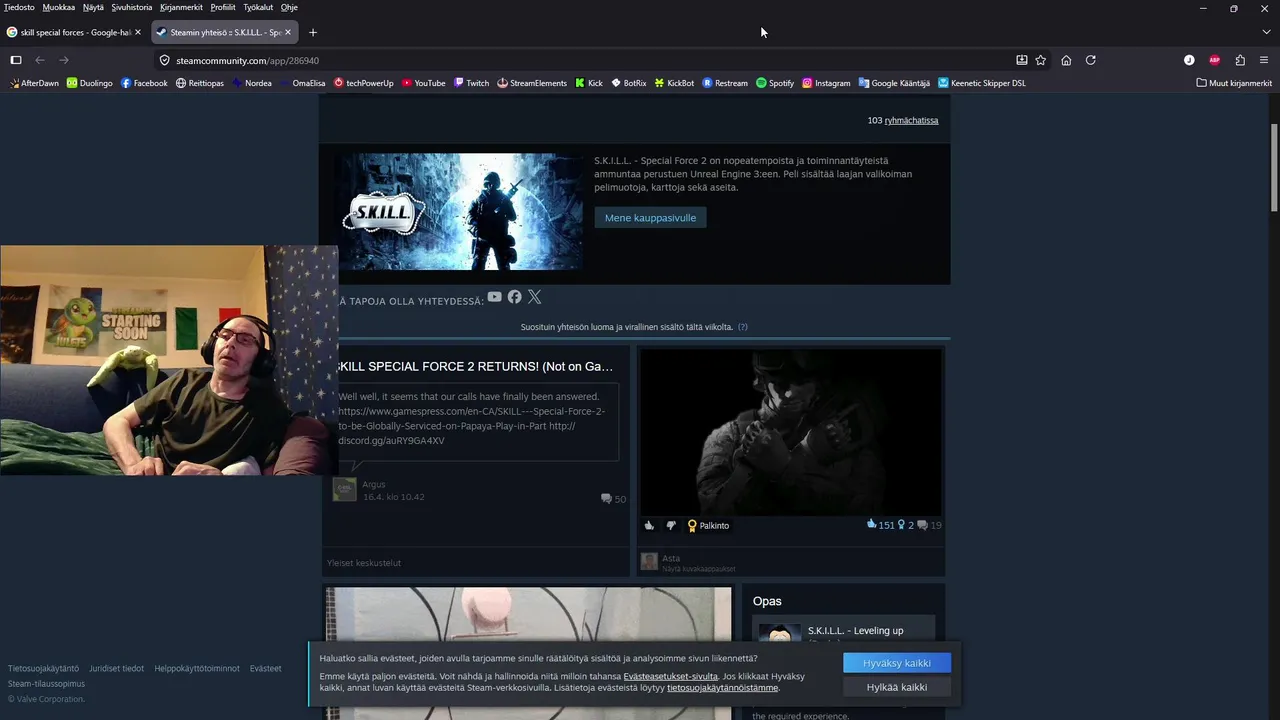Viewport: 1280px width, 720px height.
Task: Close the Google search tab
Action: 138,32
